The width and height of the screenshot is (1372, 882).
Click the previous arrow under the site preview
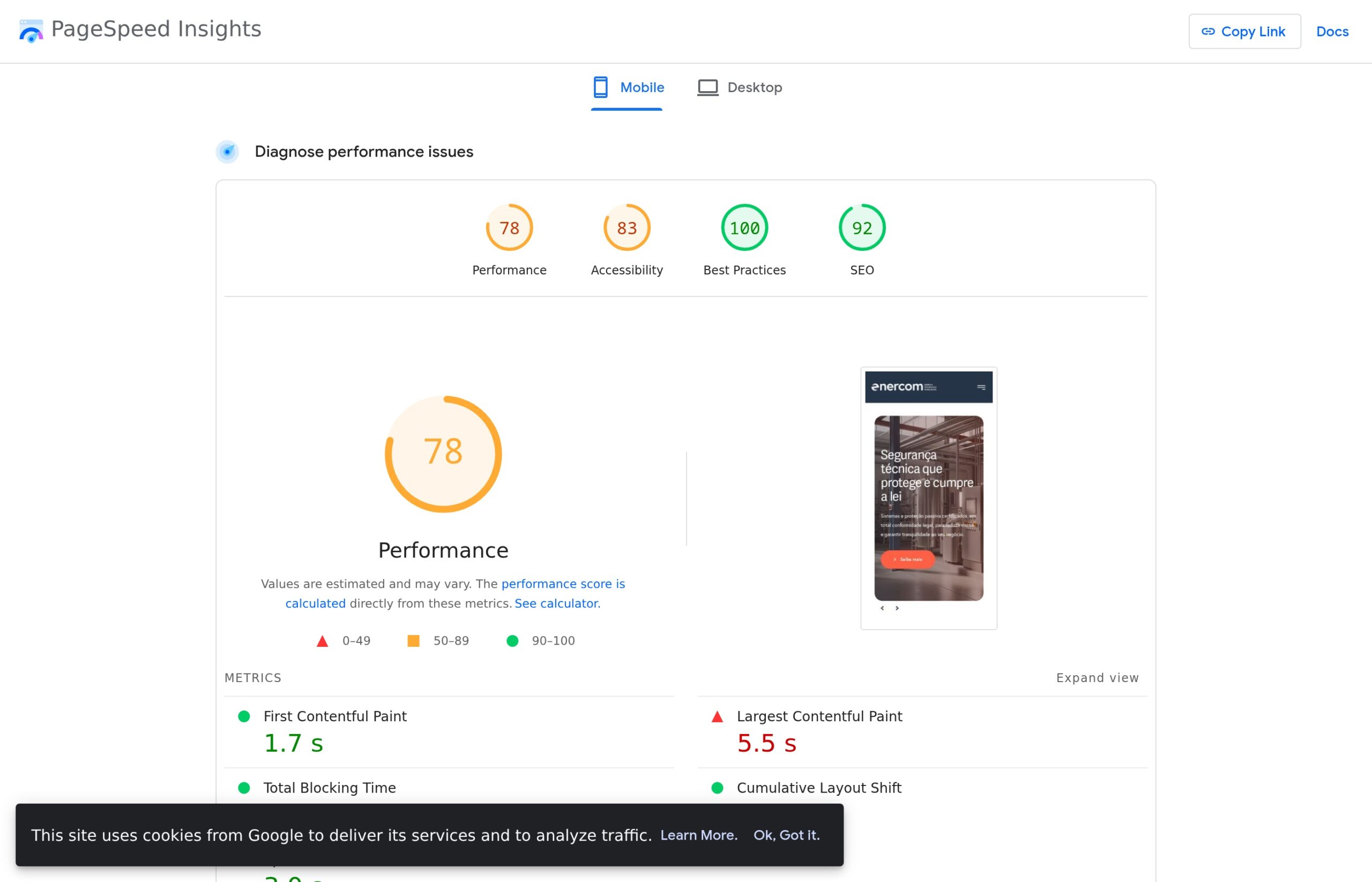[882, 608]
